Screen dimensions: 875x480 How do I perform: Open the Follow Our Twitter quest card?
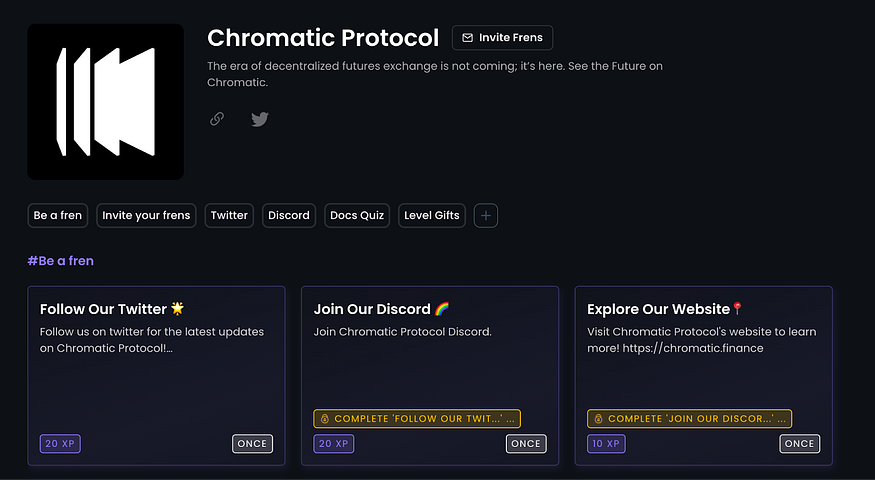tap(156, 376)
